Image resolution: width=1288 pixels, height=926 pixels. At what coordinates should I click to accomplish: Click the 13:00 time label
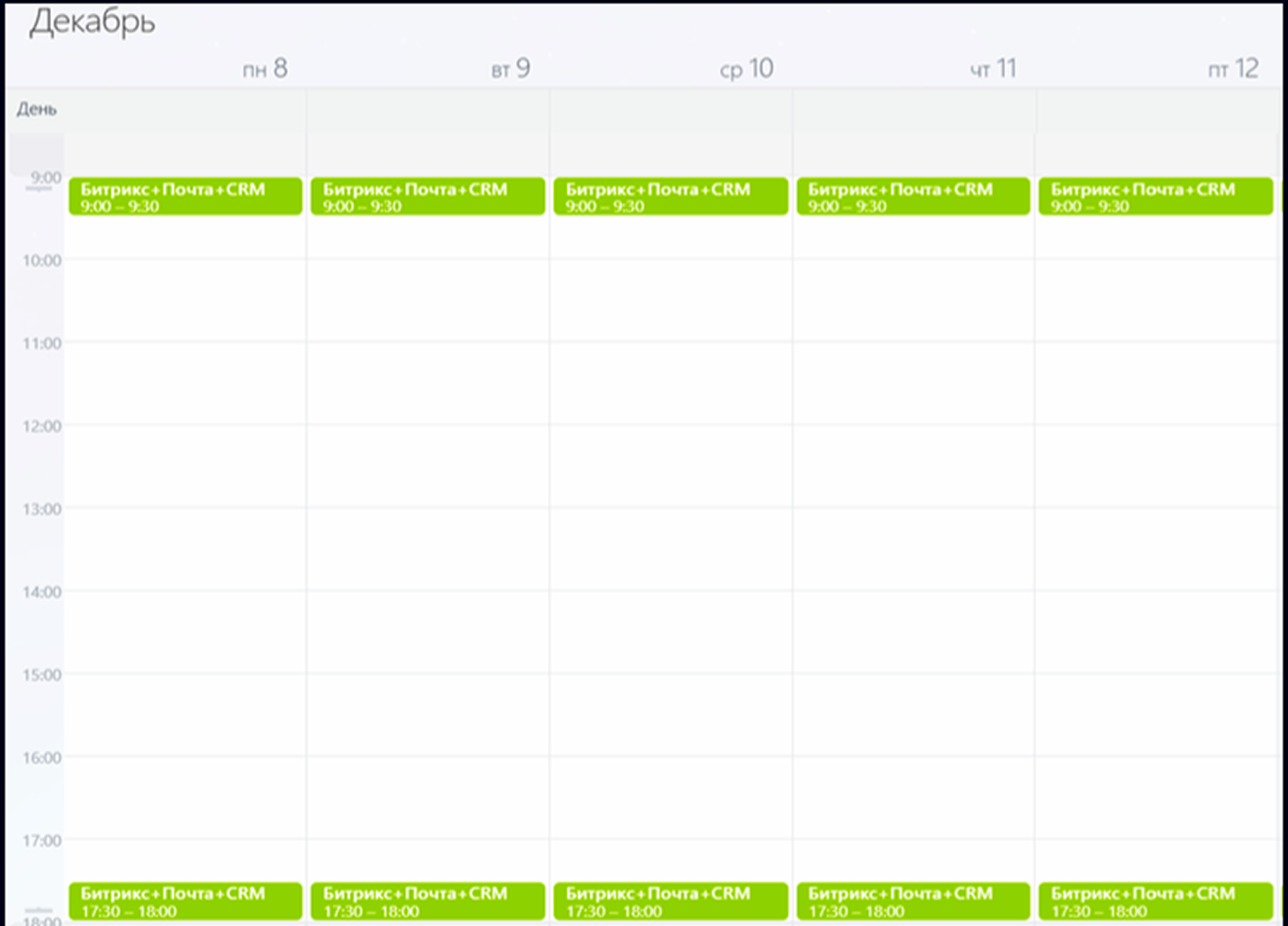click(42, 509)
